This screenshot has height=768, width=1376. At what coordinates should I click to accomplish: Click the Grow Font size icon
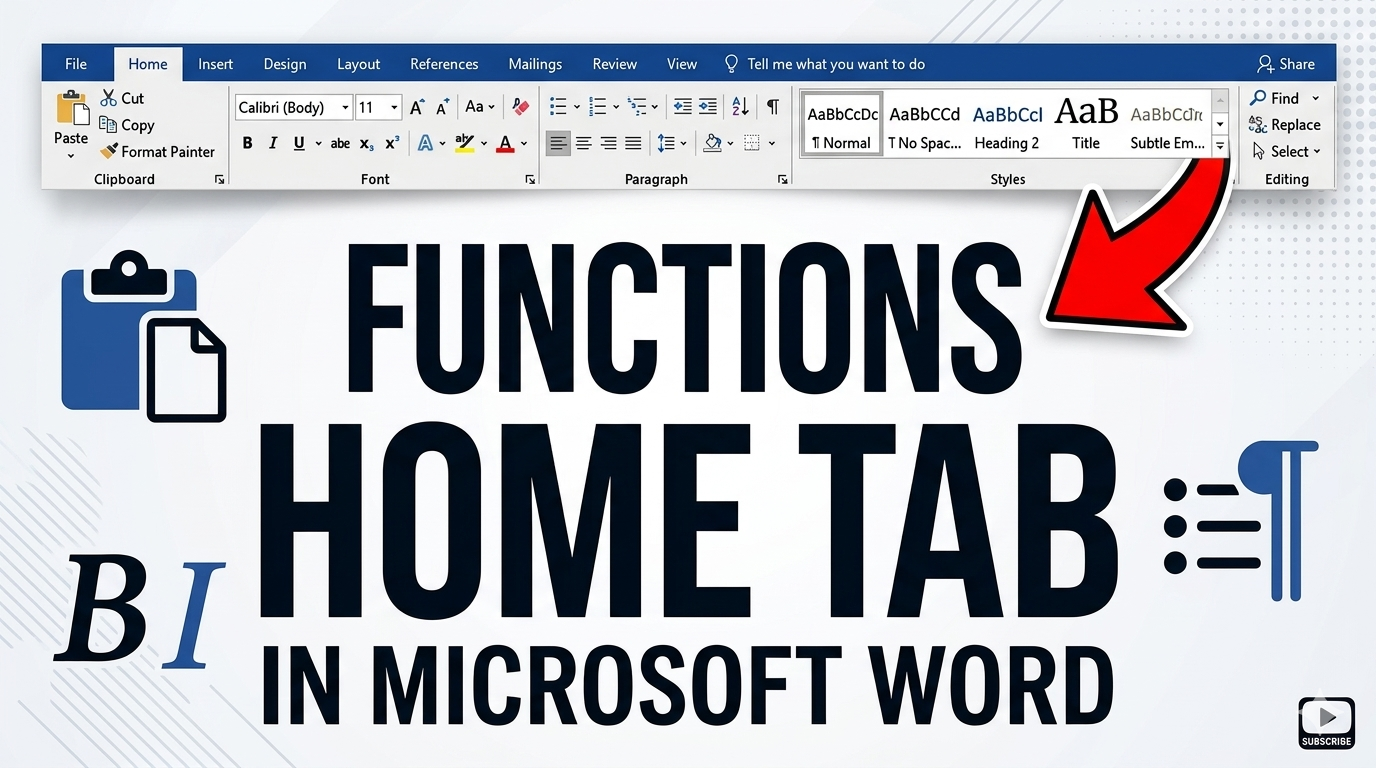tap(417, 107)
